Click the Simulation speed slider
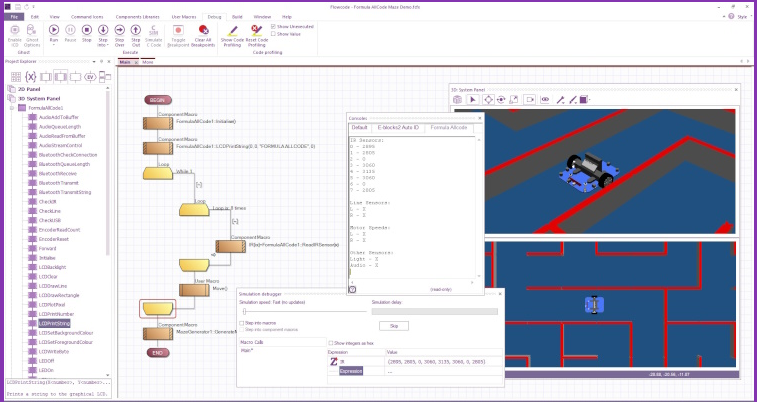The width and height of the screenshot is (757, 402). pos(300,312)
